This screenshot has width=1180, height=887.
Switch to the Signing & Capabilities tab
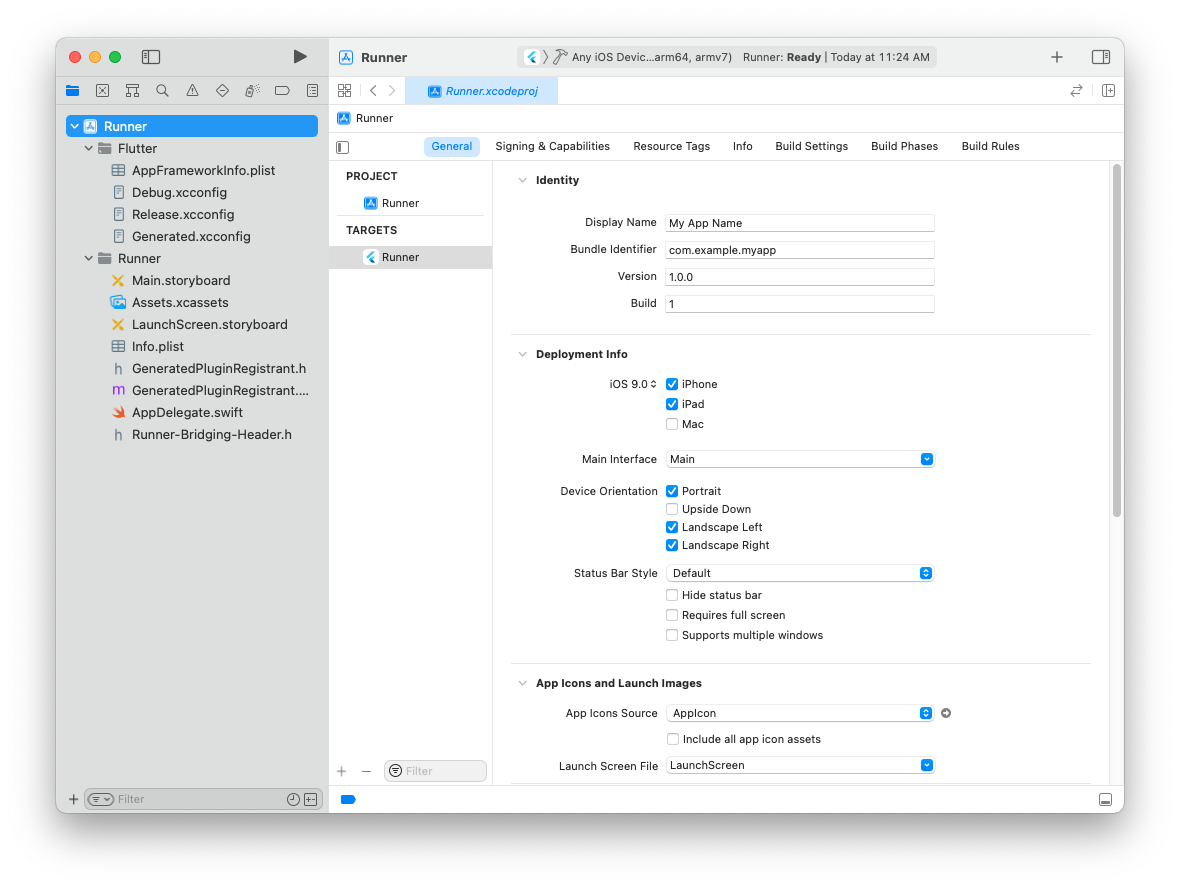tap(553, 145)
